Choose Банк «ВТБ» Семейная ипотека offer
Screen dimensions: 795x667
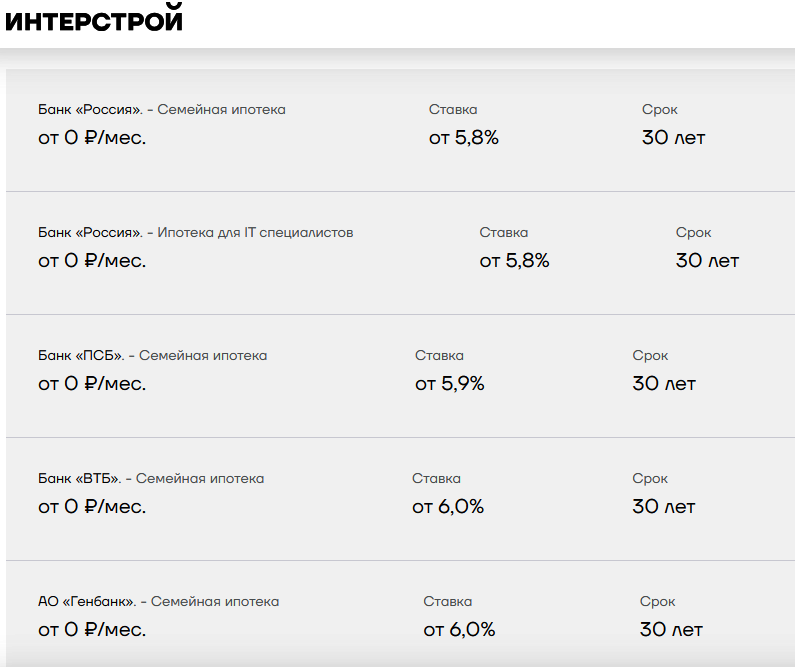[x=401, y=499]
